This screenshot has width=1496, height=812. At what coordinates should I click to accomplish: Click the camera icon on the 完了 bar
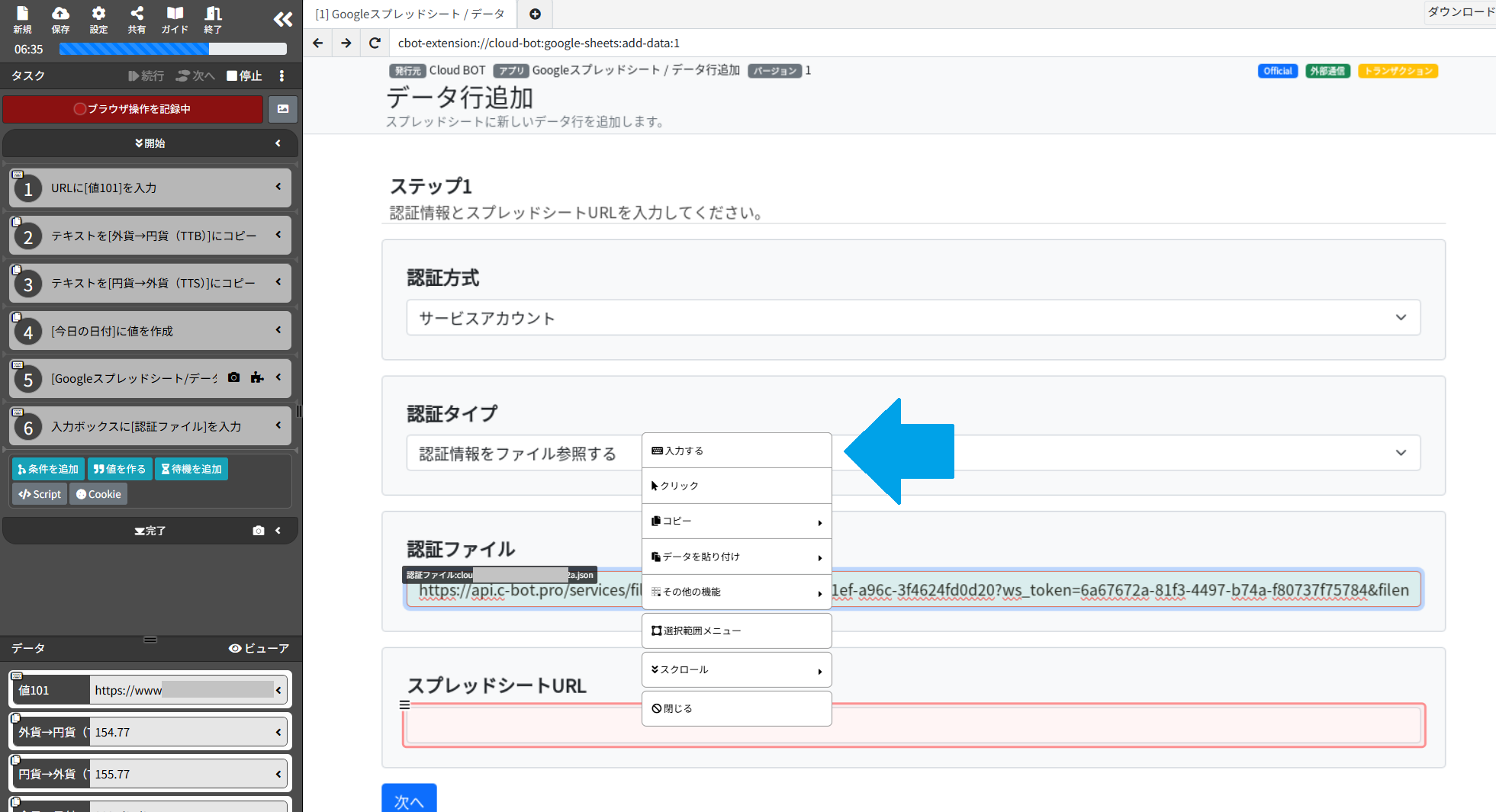point(259,530)
